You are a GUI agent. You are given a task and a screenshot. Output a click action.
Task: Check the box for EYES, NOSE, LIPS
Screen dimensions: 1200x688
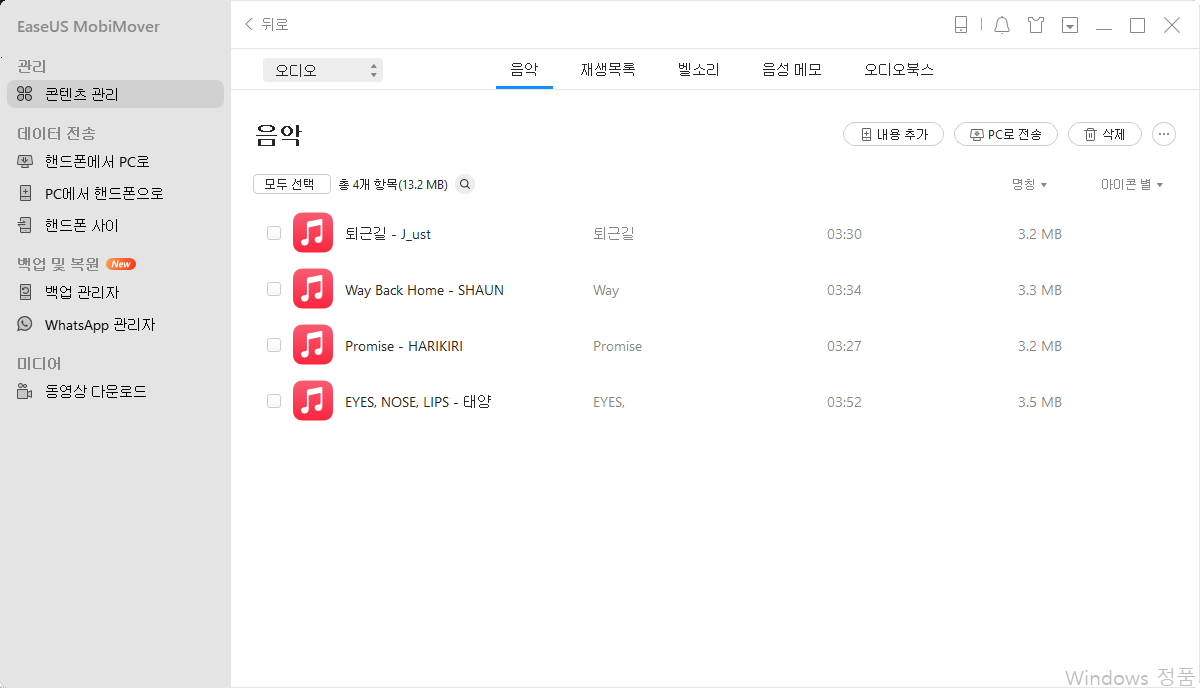(274, 401)
